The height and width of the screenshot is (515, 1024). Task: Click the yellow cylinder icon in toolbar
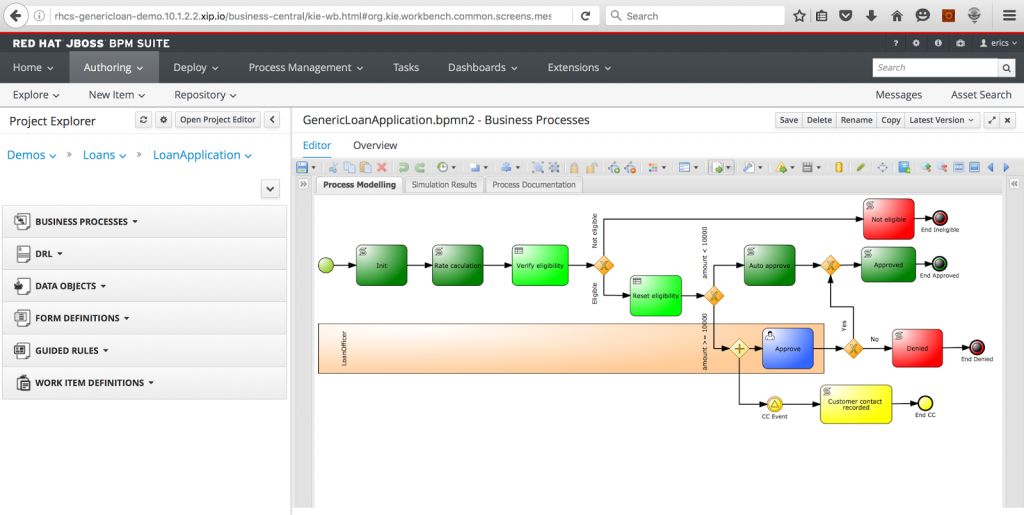(839, 168)
